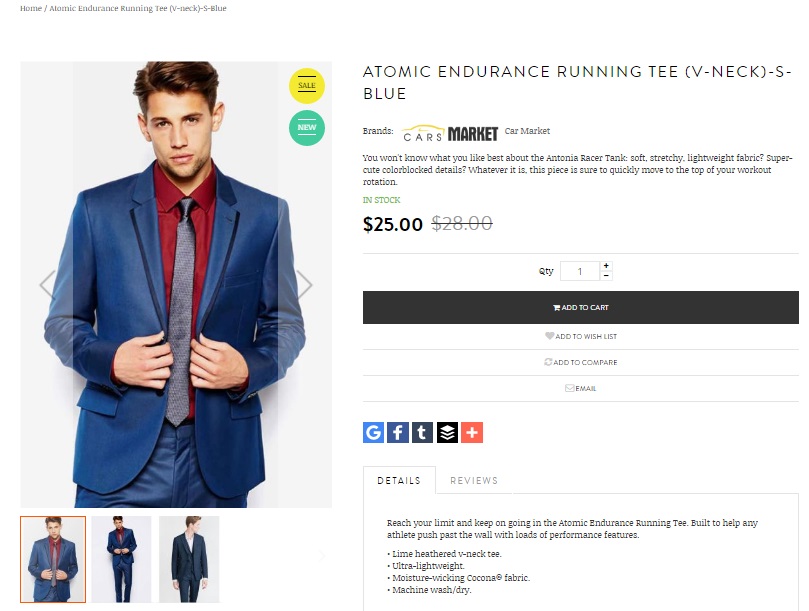Decrease quantity using the minus stepper
809x611 pixels.
[607, 274]
